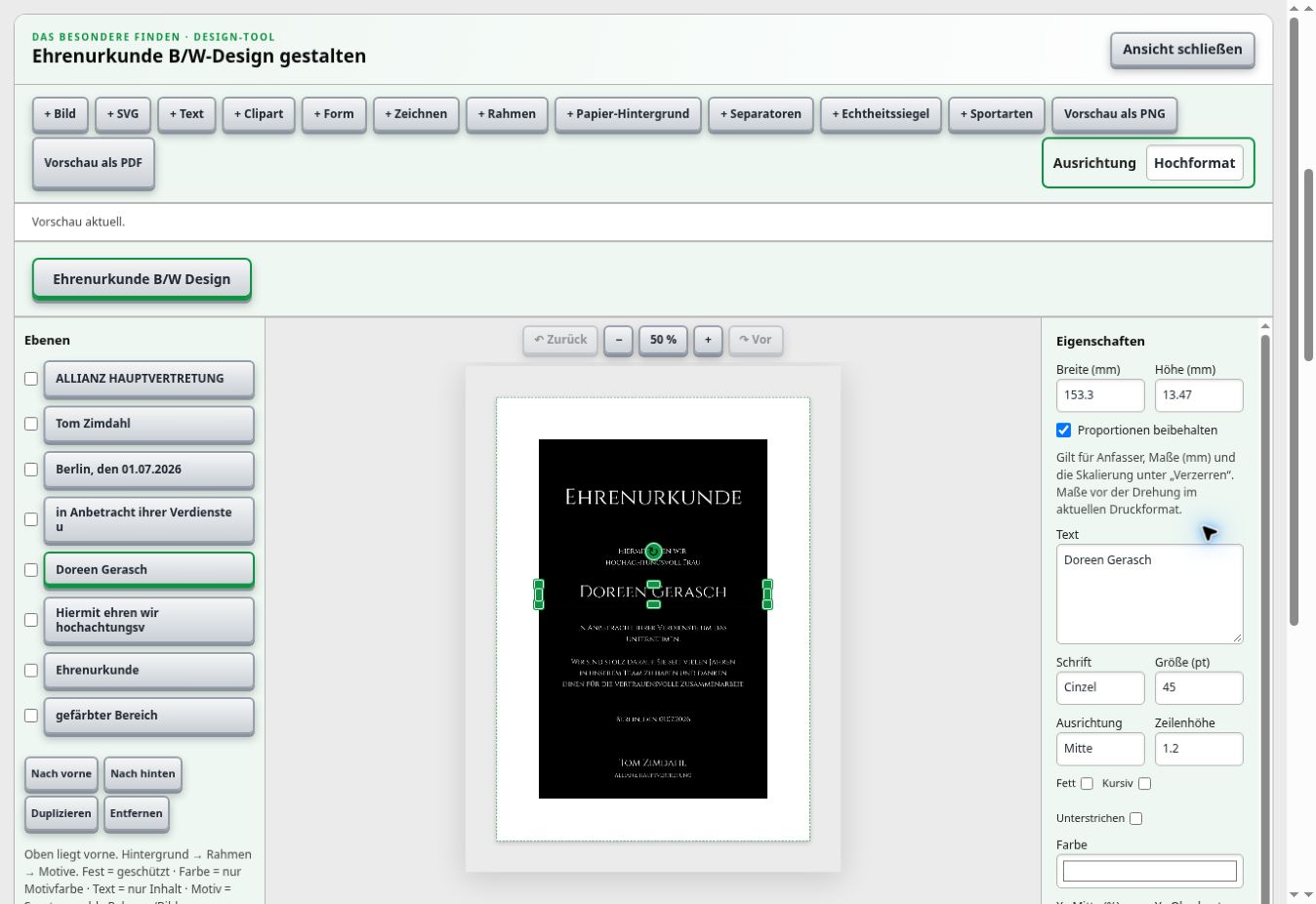Screen dimensions: 1316x904
Task: Enable the Unterstrichen checkbox
Action: (x=1135, y=819)
